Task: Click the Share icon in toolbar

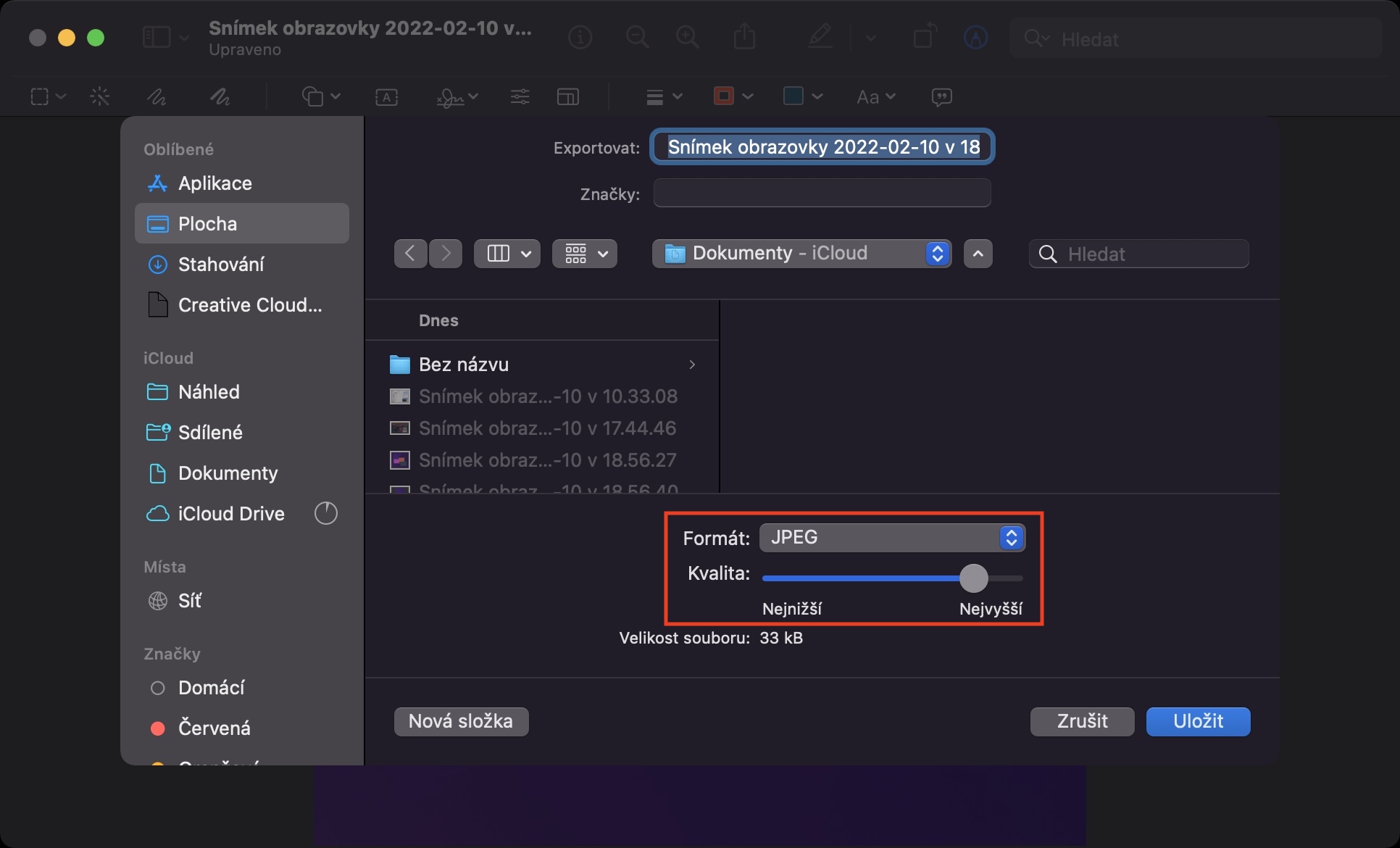Action: coord(744,36)
